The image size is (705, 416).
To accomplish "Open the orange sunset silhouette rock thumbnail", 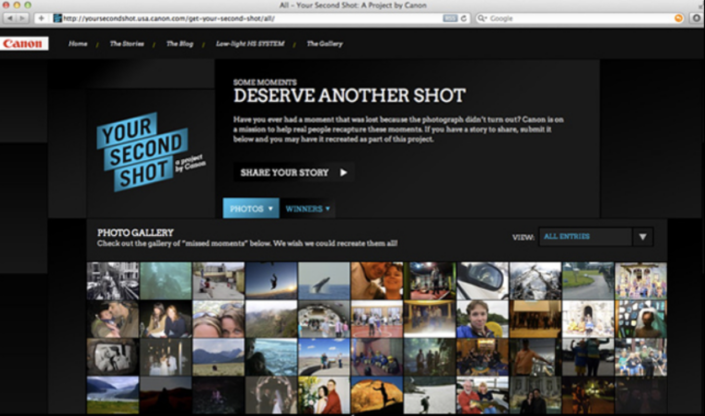I will coord(377,395).
